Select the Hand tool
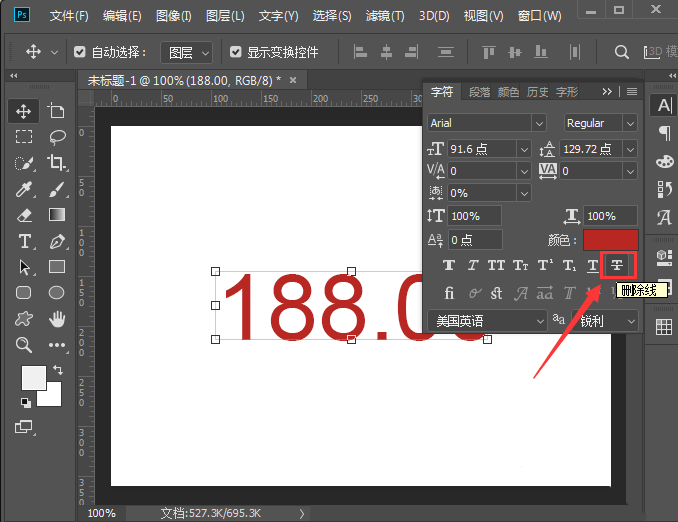 click(x=57, y=319)
